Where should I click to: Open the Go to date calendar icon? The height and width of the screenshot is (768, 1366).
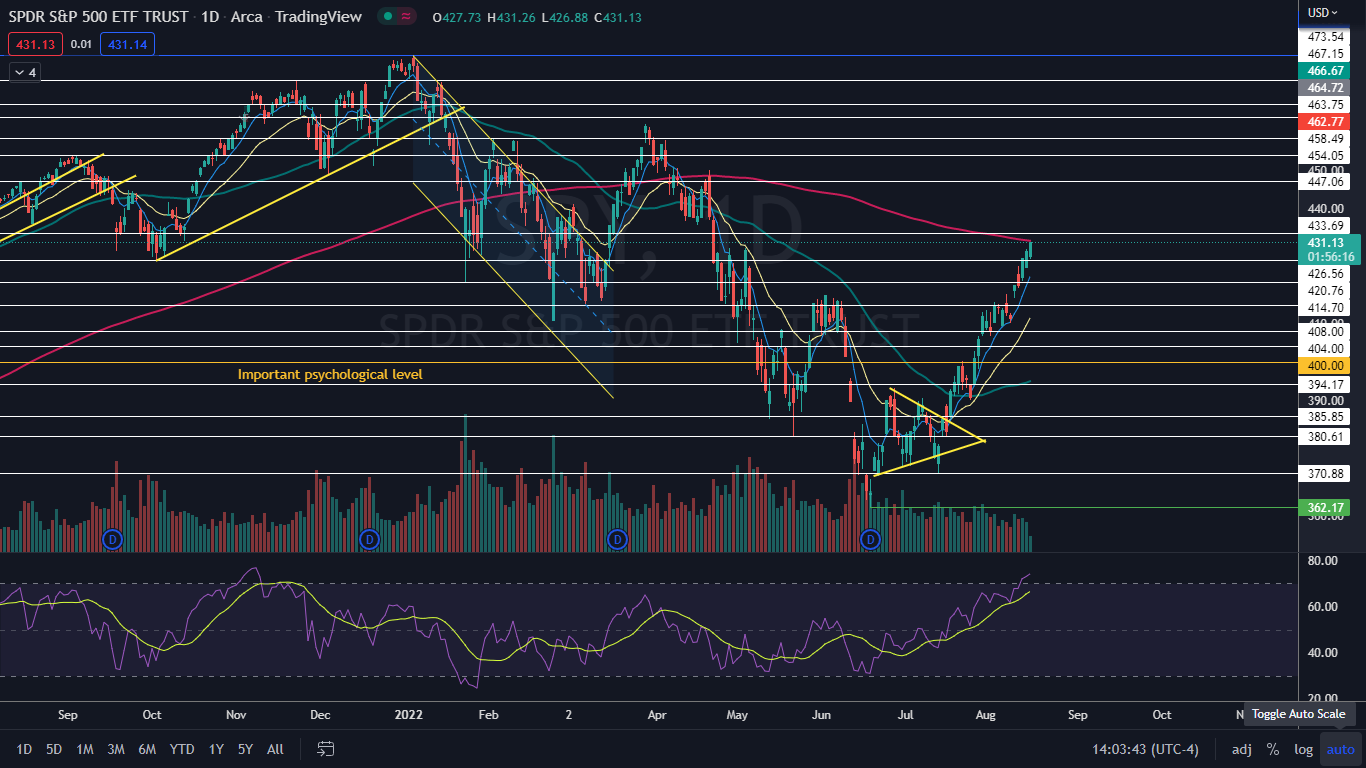[326, 749]
